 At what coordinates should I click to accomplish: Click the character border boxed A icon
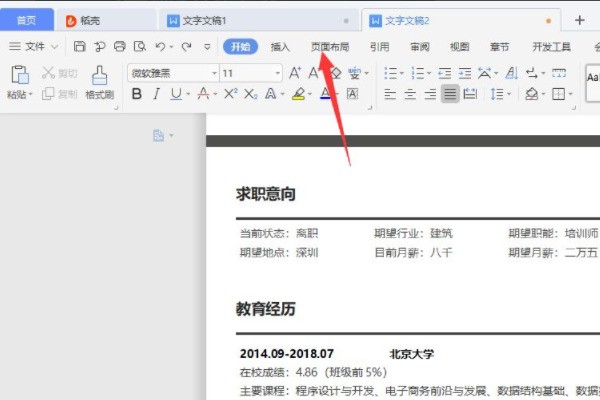[352, 94]
